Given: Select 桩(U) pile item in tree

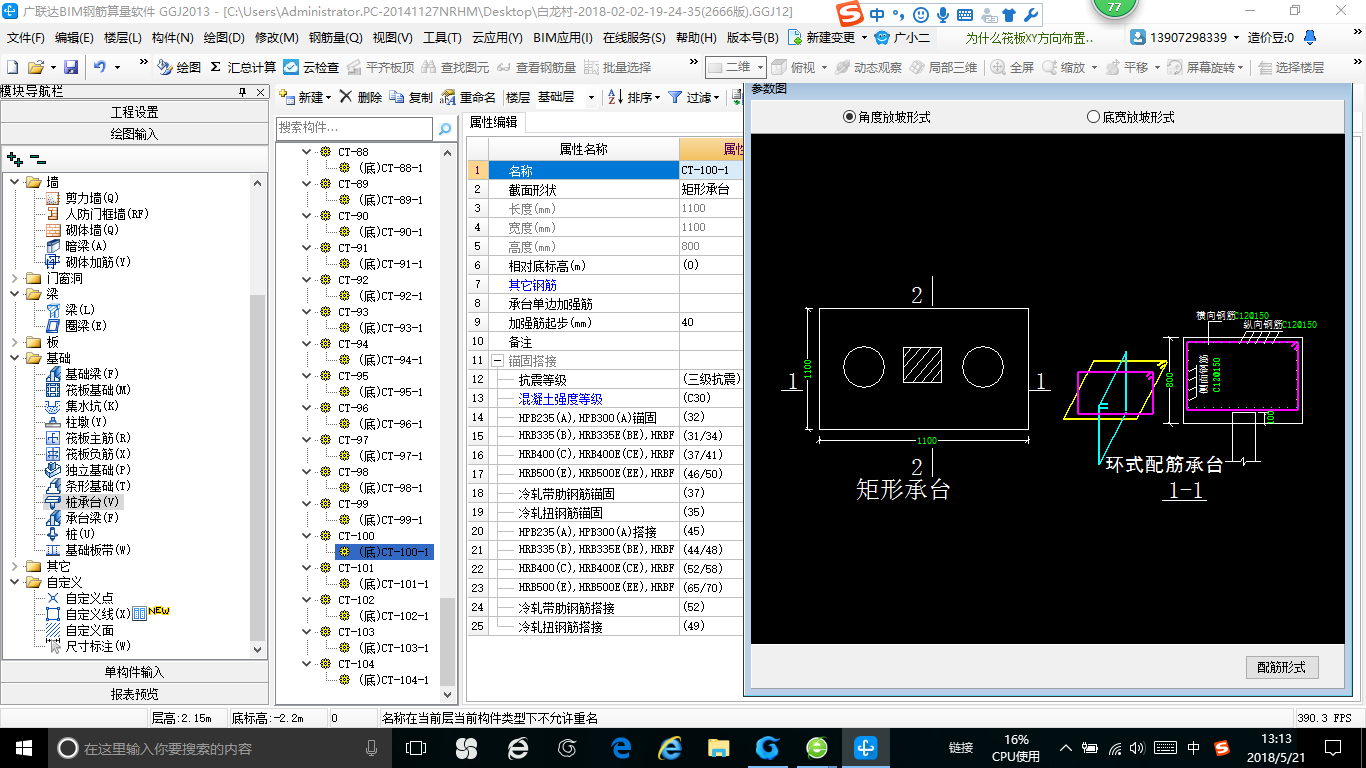Looking at the screenshot, I should point(70,534).
